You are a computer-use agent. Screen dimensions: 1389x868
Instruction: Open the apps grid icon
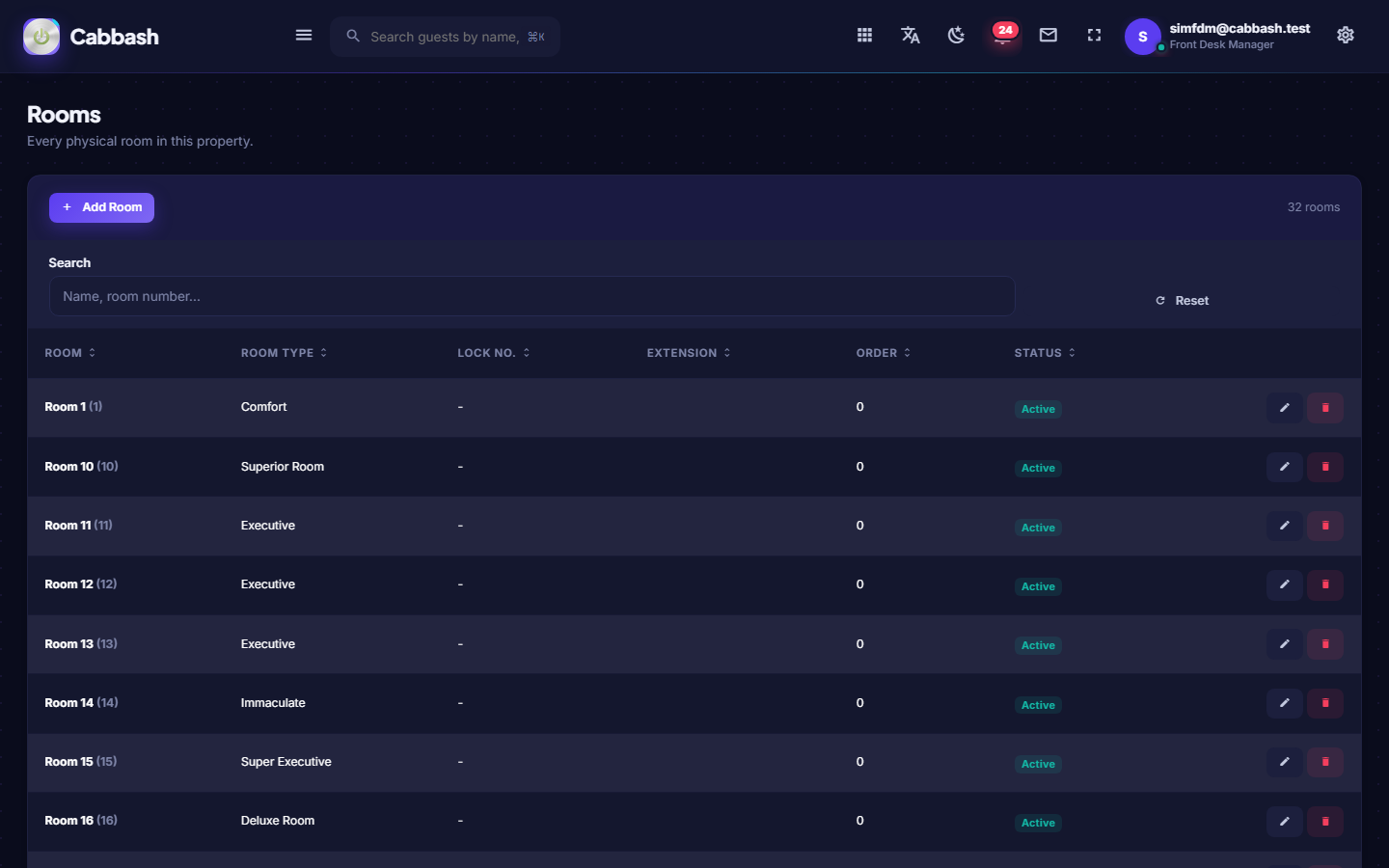[x=864, y=36]
